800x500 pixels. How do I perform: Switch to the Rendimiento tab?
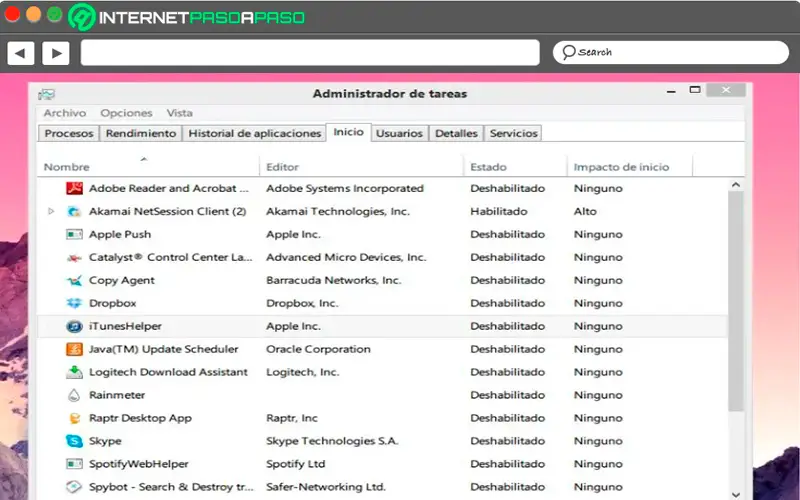click(141, 133)
